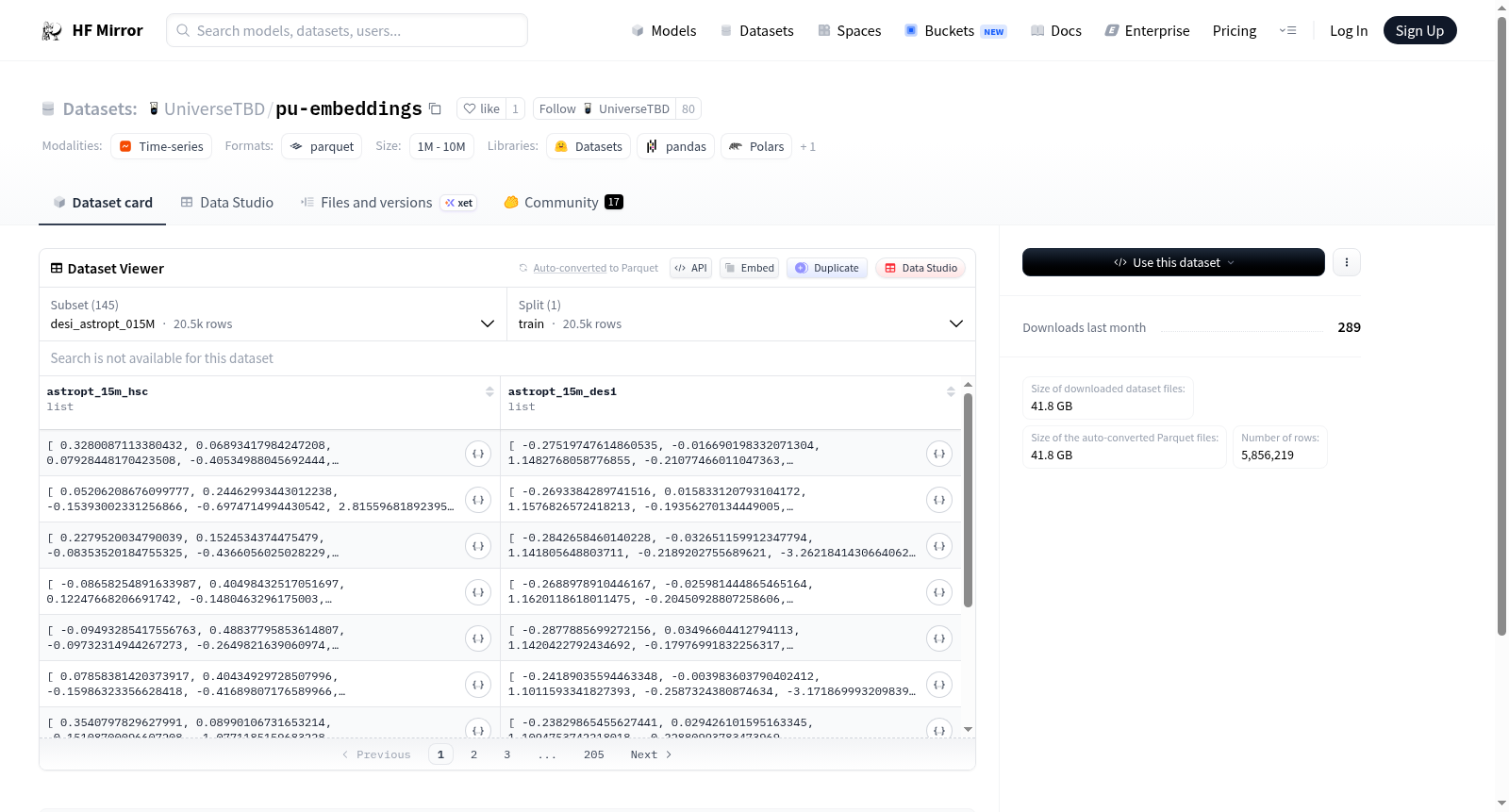Click the Auto-converted to Parquet link

(595, 268)
